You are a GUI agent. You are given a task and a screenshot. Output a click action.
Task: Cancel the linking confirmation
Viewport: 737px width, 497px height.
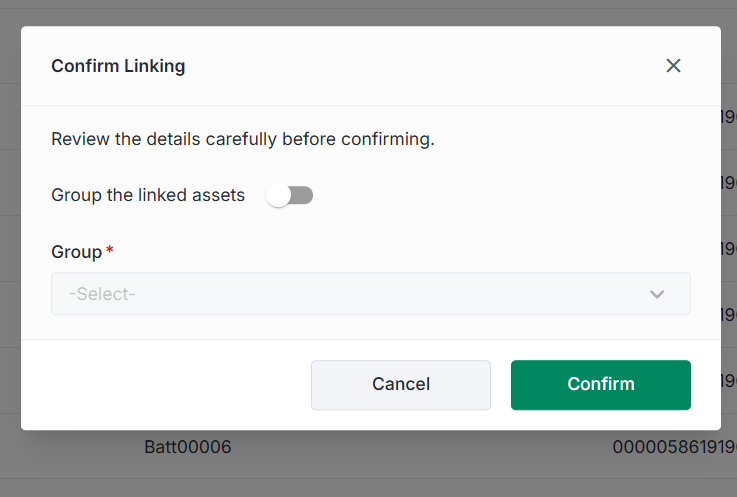[401, 385]
